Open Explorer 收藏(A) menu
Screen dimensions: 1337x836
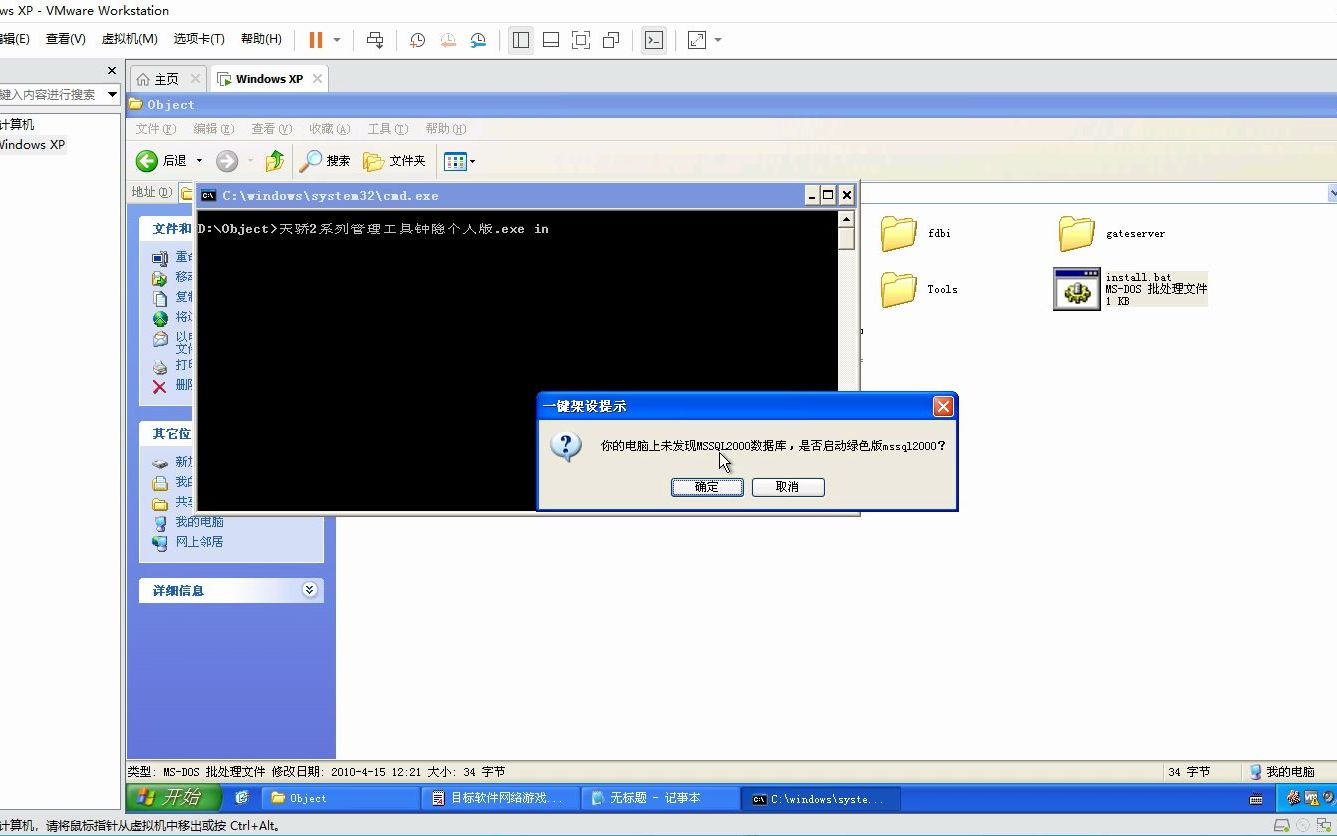329,129
